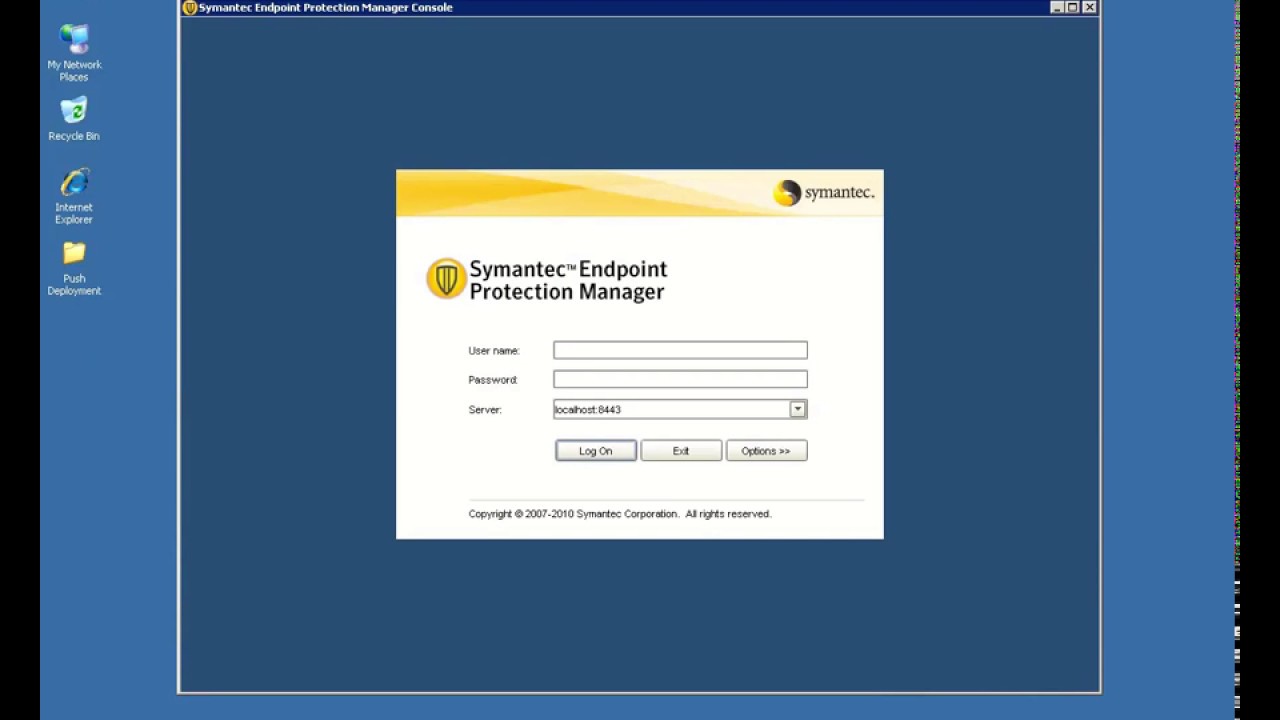
Task: Click the Server: label
Action: (485, 410)
